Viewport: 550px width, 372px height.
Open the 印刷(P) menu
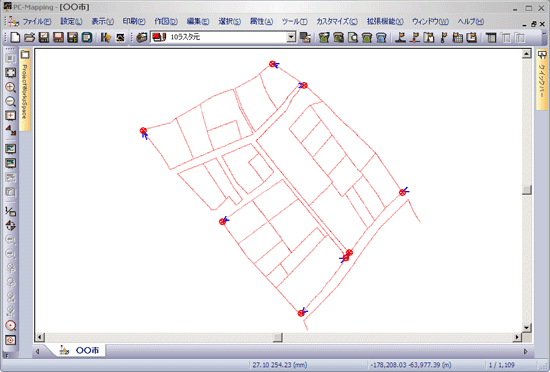tap(134, 22)
